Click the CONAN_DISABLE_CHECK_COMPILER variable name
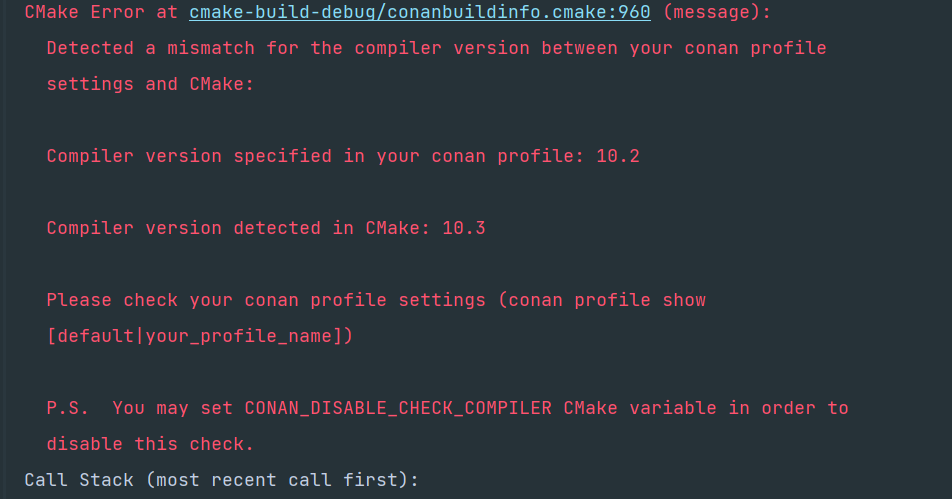This screenshot has height=499, width=952. (x=398, y=408)
